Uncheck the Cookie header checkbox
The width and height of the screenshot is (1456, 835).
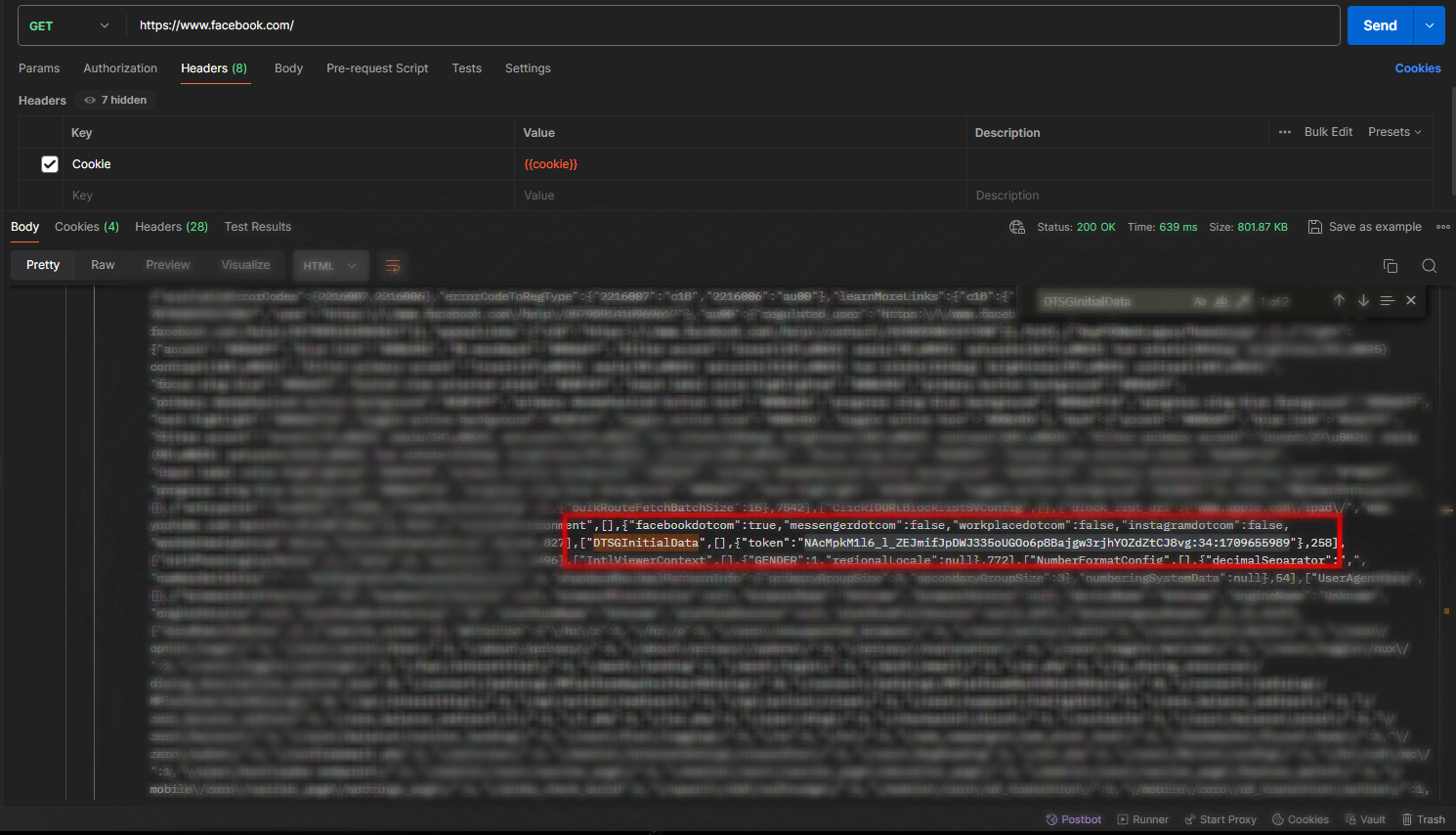(50, 164)
